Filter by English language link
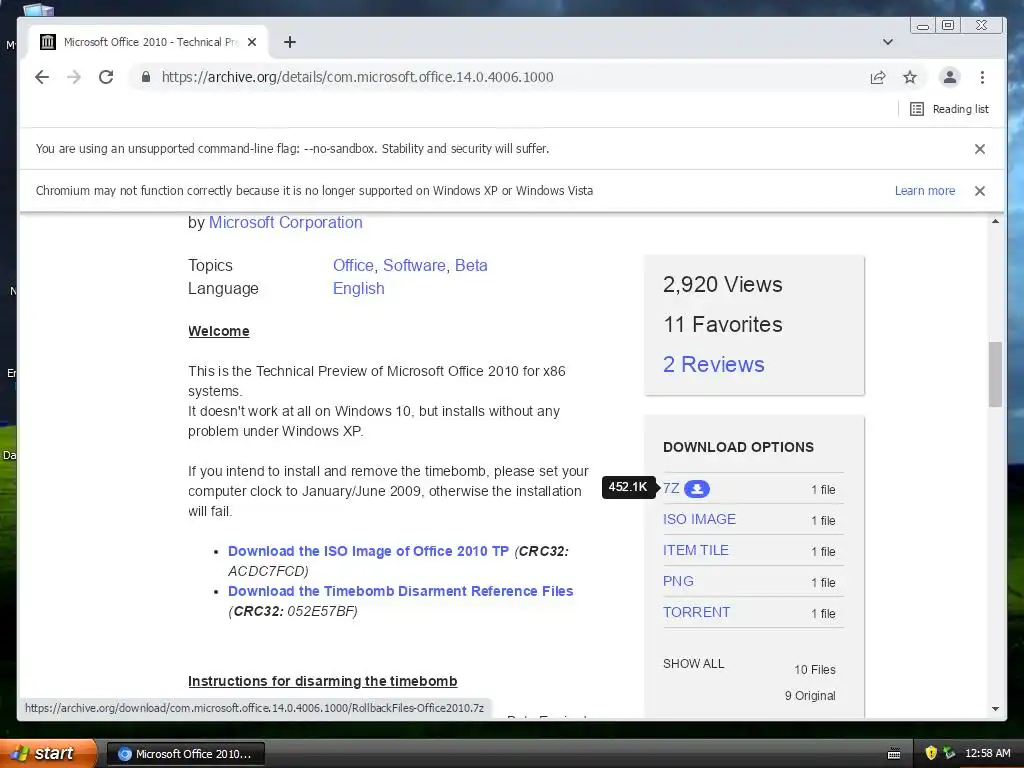Image resolution: width=1024 pixels, height=768 pixels. [359, 288]
